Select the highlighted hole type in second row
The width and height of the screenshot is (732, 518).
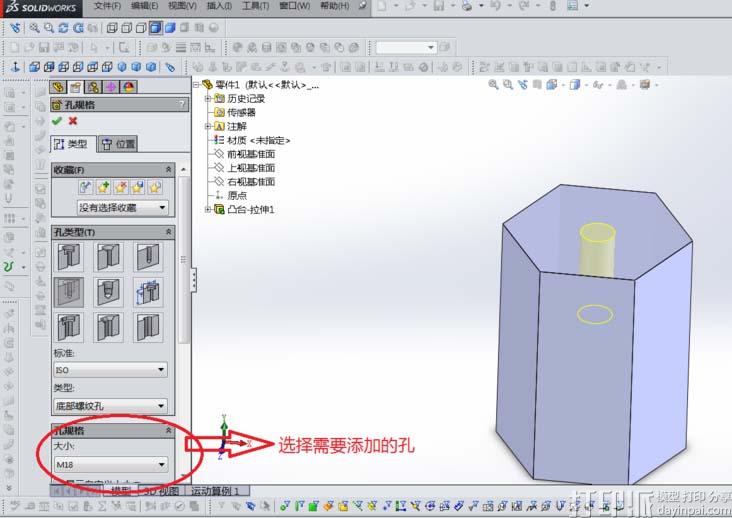coord(71,293)
